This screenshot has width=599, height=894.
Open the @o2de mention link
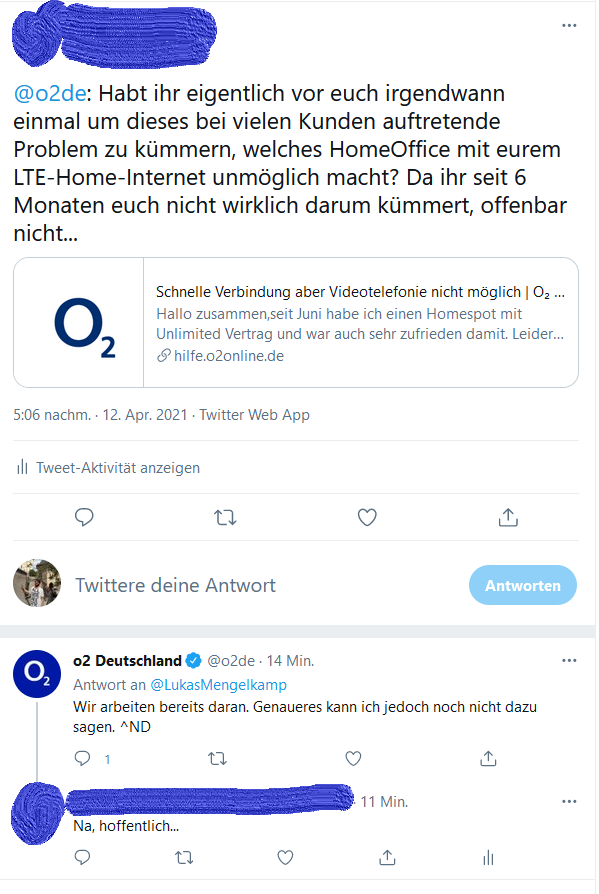click(50, 94)
